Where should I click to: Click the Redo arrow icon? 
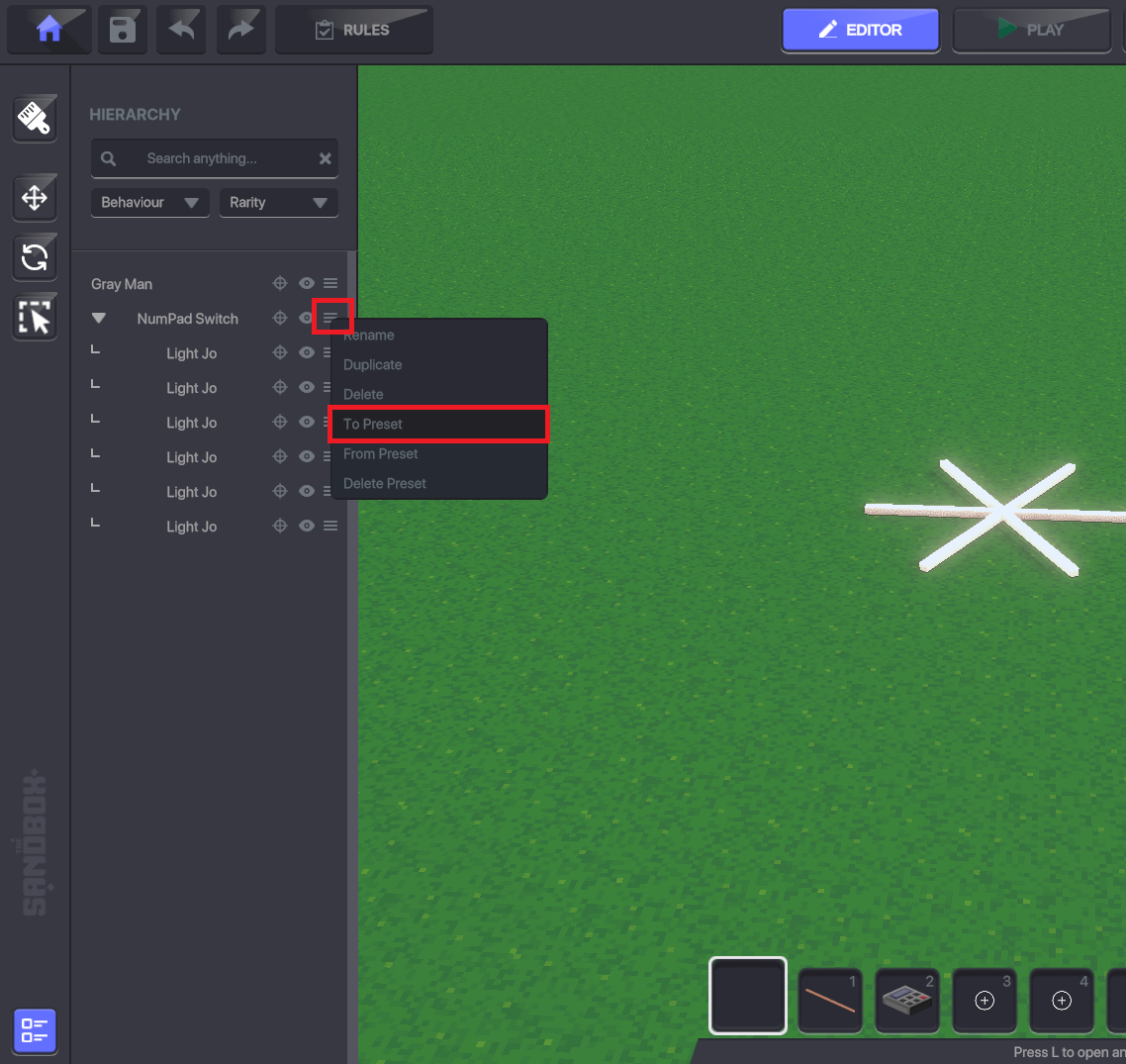[x=240, y=30]
